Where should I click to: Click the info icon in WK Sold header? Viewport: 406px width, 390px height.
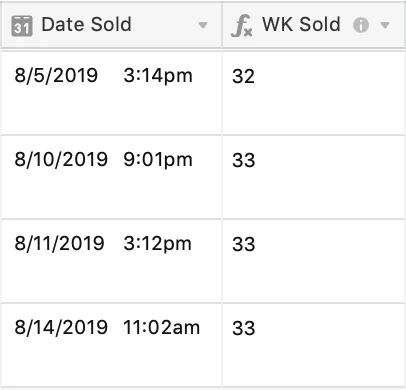(361, 25)
